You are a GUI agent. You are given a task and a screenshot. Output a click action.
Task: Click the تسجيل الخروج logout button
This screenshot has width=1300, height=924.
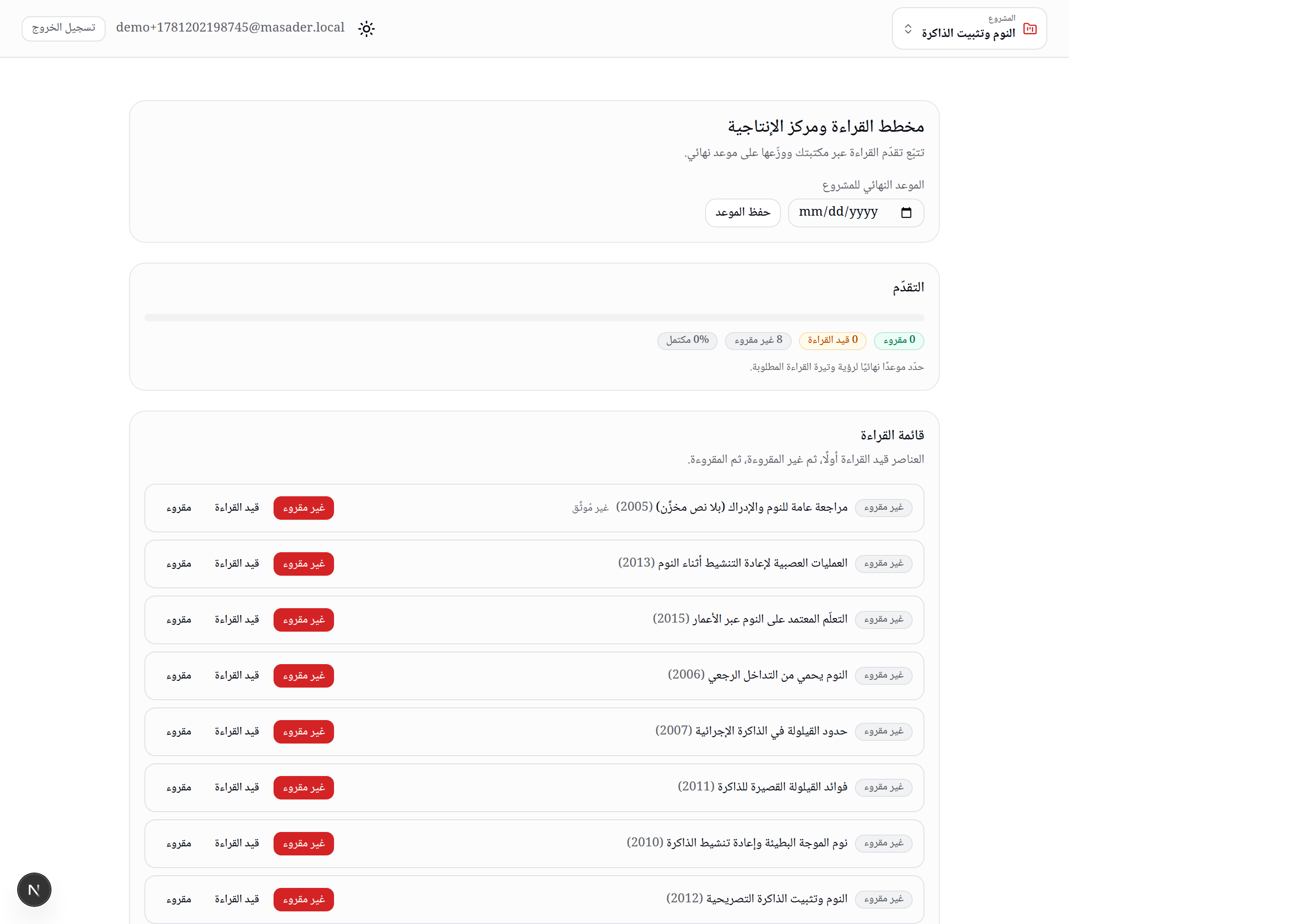click(x=64, y=28)
